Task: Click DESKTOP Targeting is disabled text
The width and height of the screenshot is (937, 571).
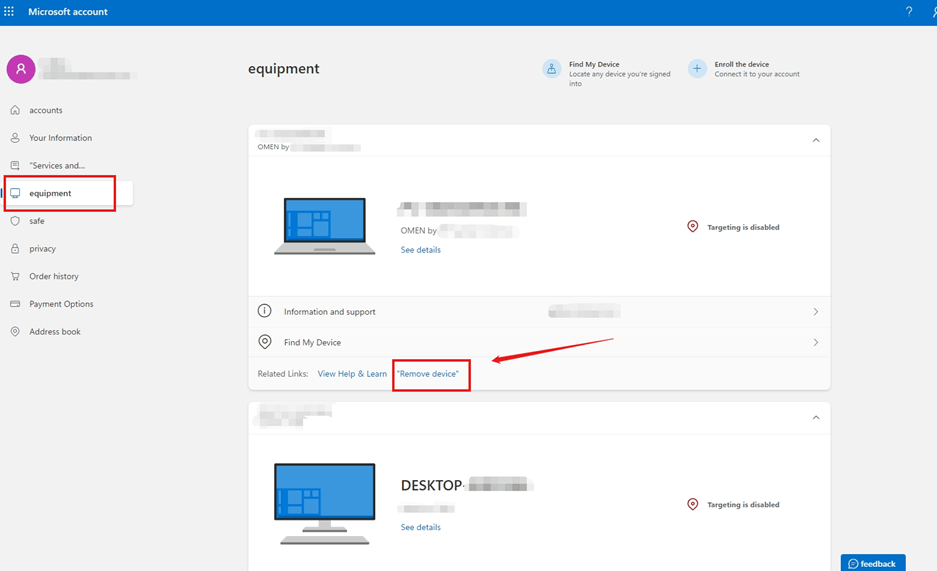Action: click(x=743, y=505)
